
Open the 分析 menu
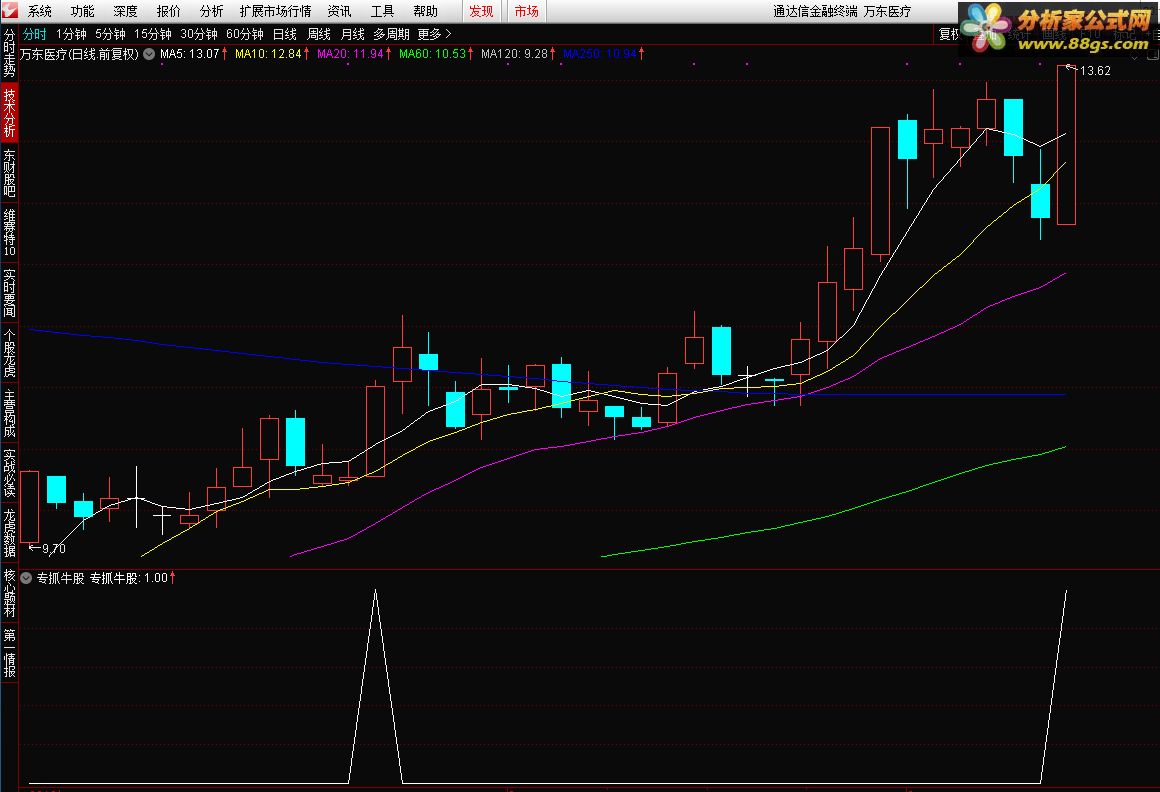pyautogui.click(x=211, y=11)
